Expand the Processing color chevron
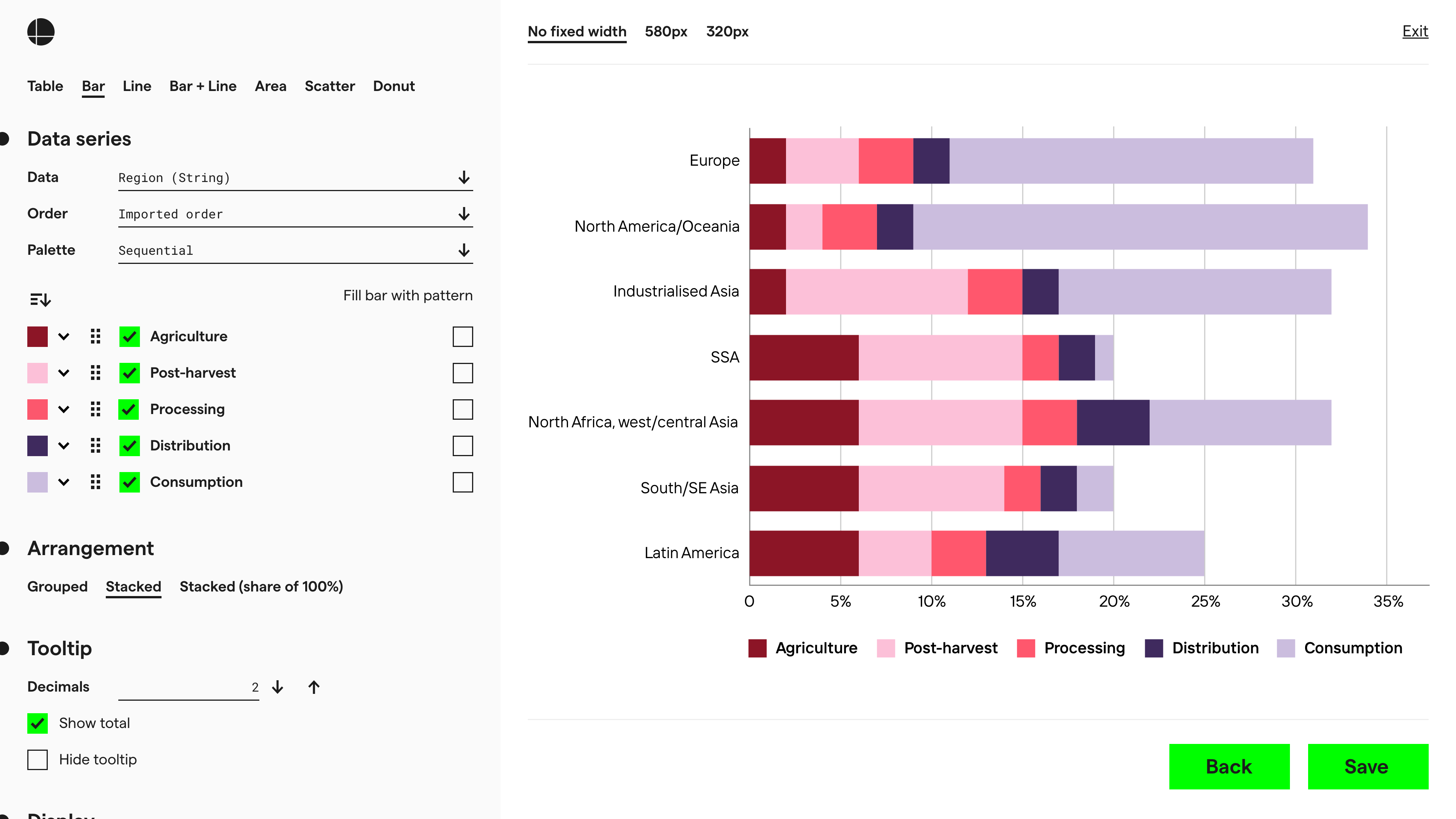Screen dimensions: 1456x819 tap(64, 409)
